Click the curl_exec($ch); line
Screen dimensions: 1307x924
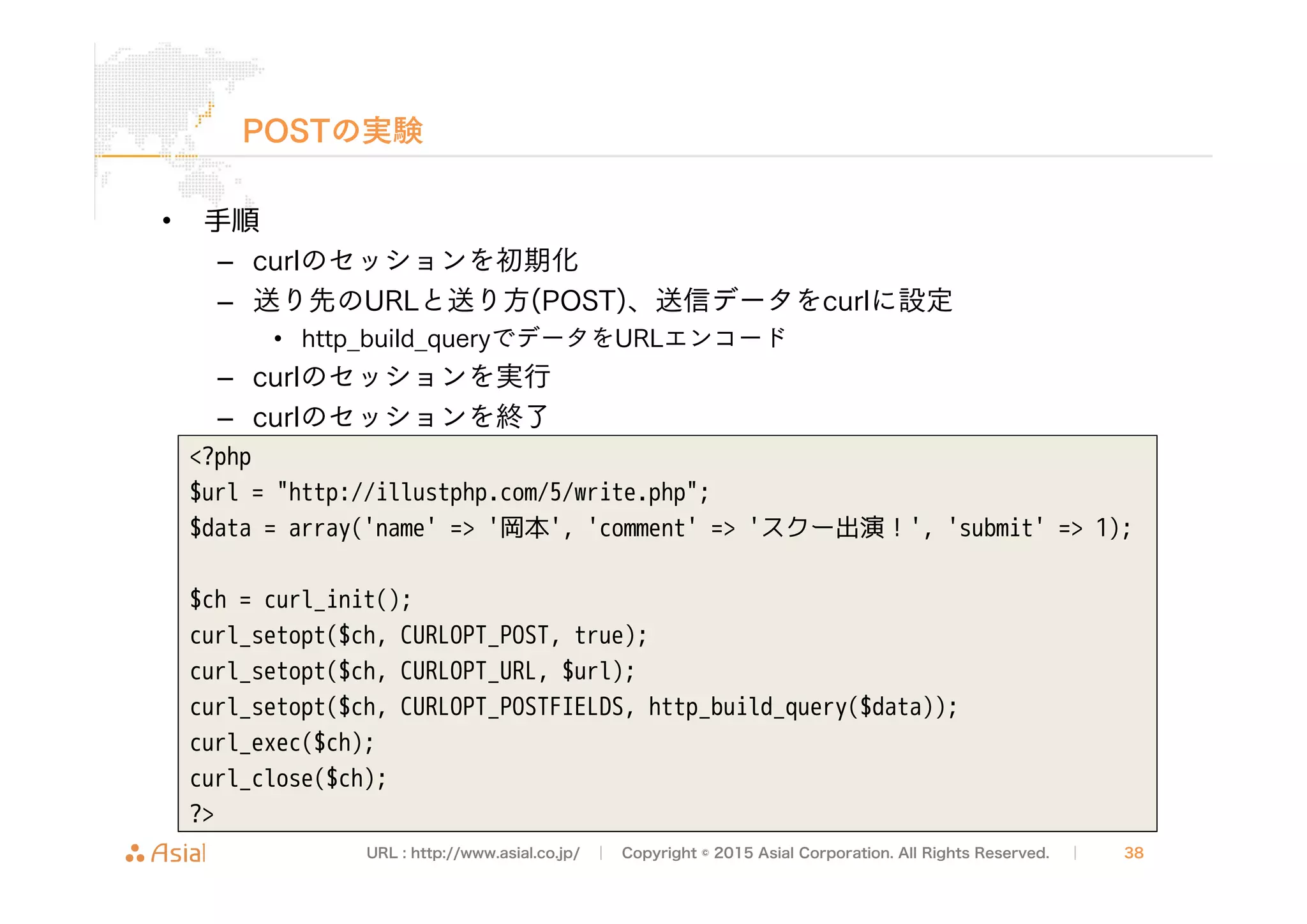click(282, 743)
